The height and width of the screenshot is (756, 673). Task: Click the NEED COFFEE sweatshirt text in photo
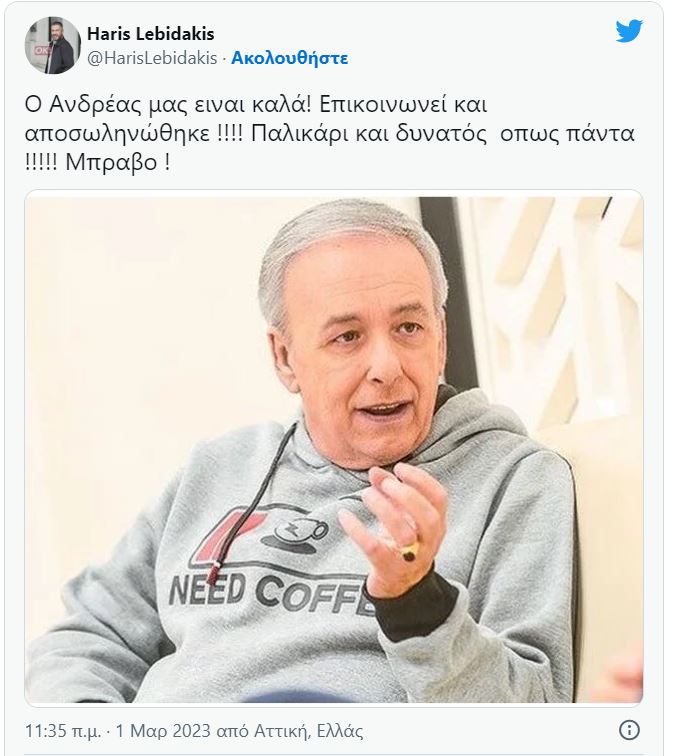(x=272, y=594)
